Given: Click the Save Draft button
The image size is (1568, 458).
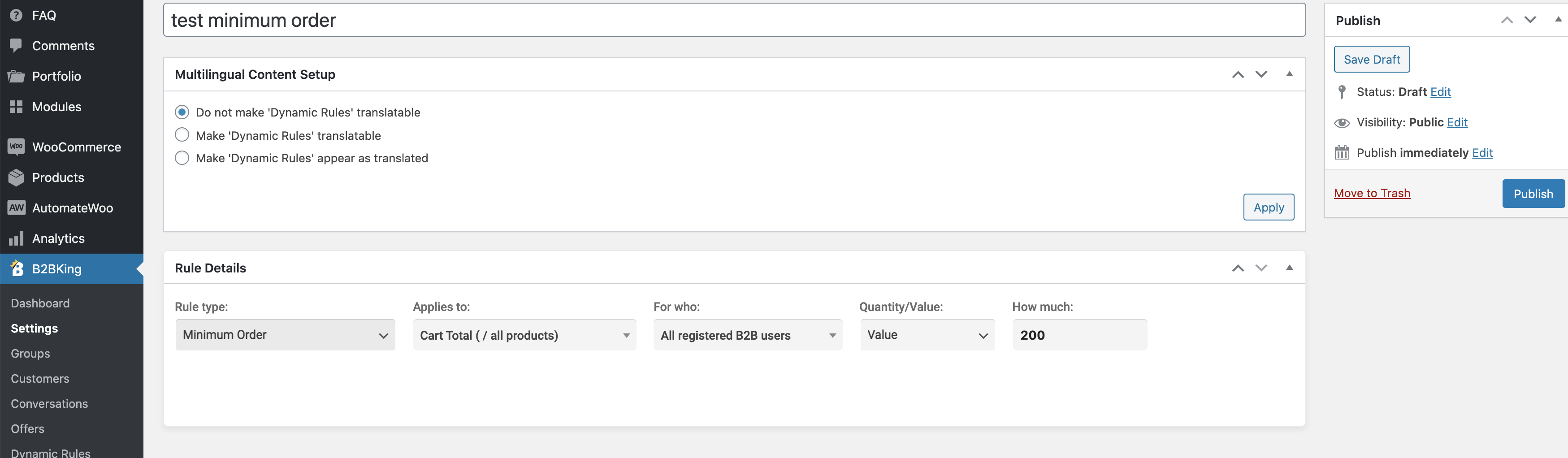Looking at the screenshot, I should [x=1371, y=59].
